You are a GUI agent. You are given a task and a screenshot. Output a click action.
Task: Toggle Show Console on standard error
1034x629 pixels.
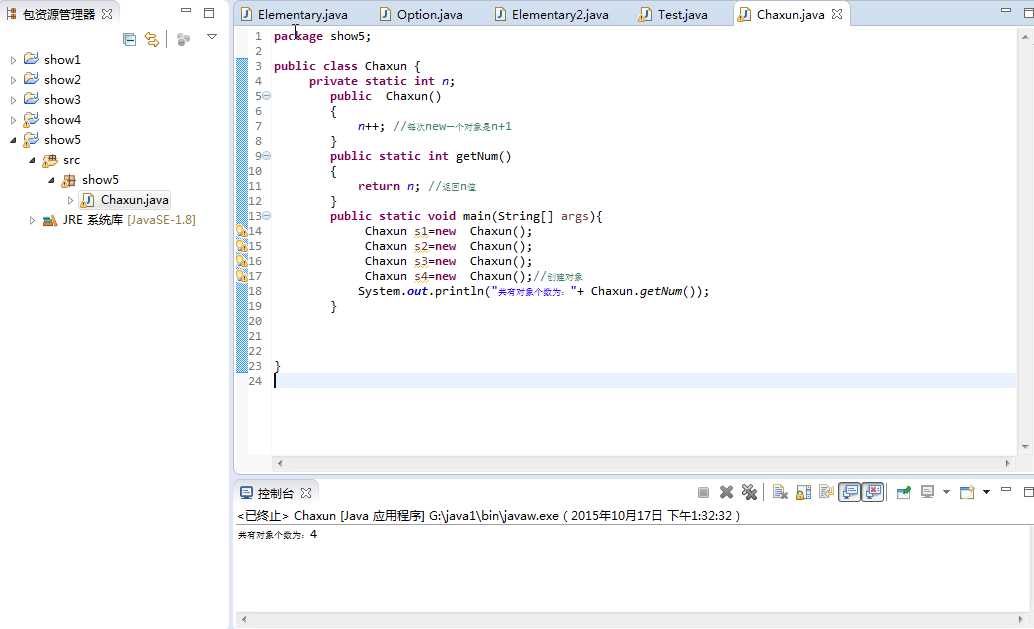[872, 493]
